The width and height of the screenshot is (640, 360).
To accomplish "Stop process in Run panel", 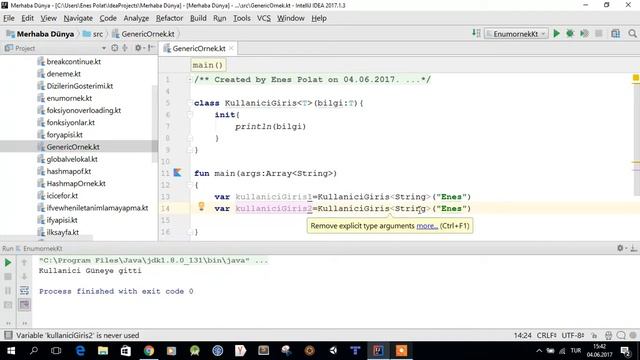I will [8, 277].
